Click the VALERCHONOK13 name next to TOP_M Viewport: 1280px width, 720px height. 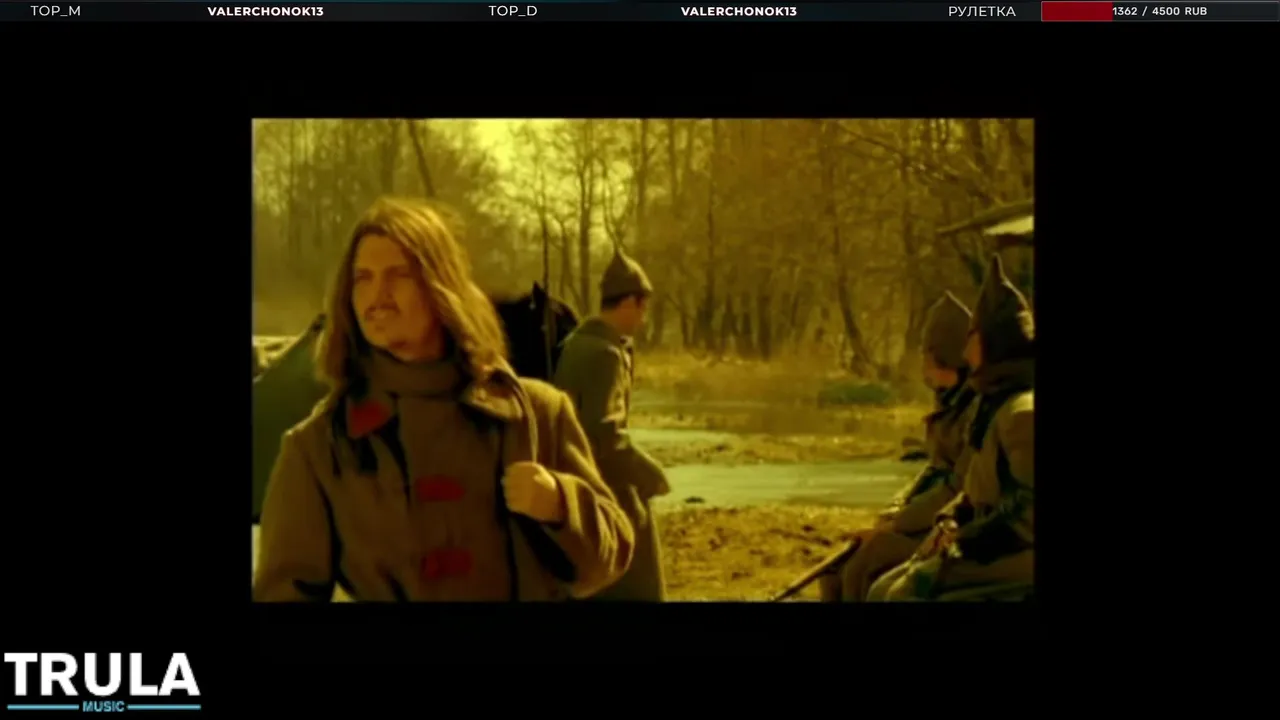265,11
